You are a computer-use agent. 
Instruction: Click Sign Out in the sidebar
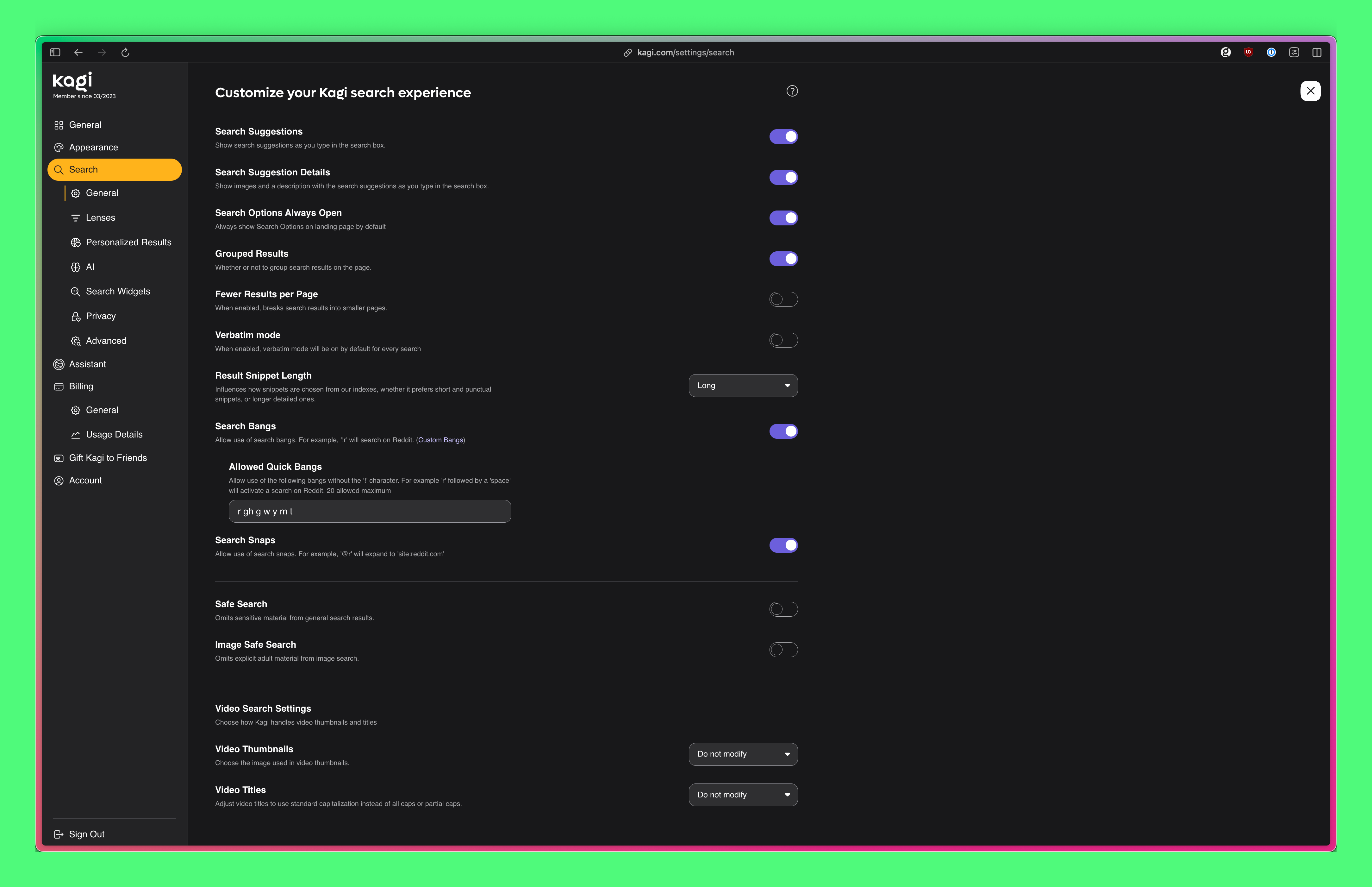tap(86, 834)
